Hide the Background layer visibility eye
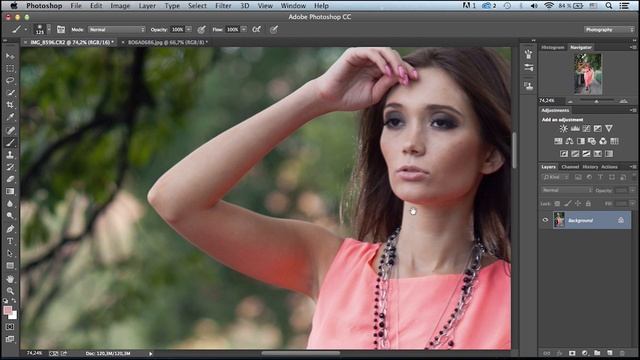The image size is (640, 360). tap(545, 220)
